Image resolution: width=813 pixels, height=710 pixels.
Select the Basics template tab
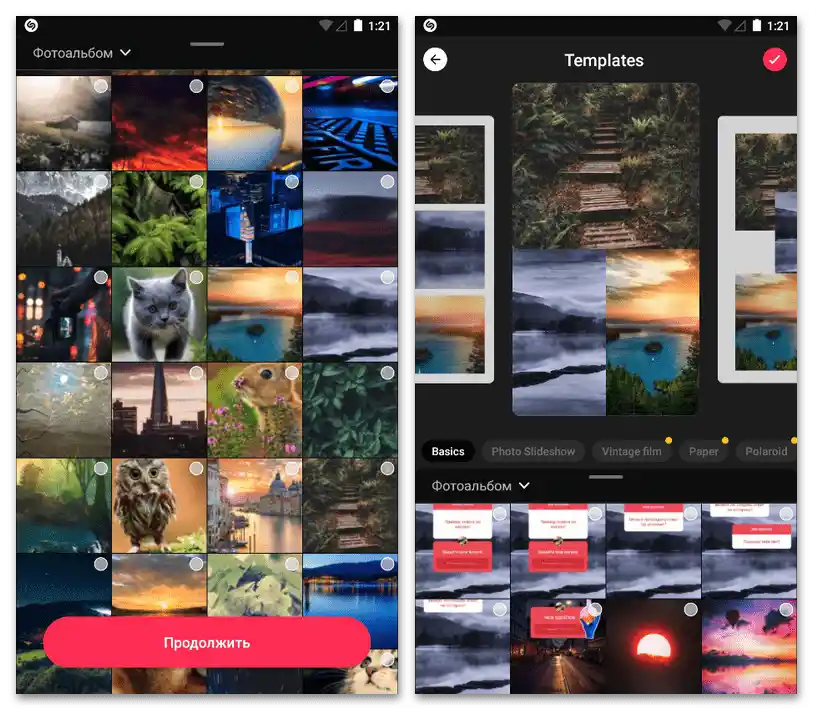(448, 451)
